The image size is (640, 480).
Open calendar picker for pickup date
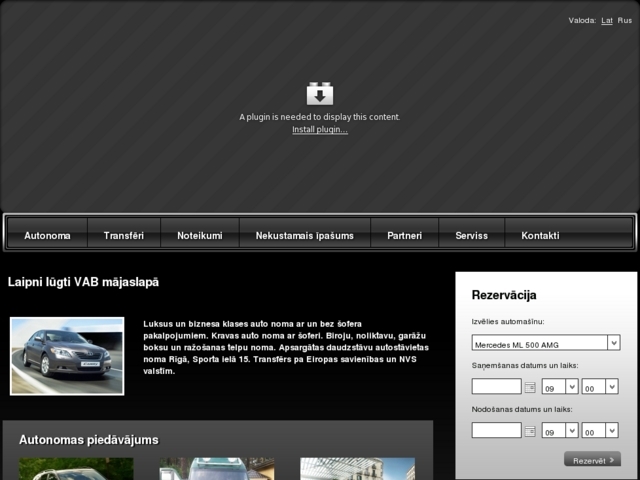530,387
